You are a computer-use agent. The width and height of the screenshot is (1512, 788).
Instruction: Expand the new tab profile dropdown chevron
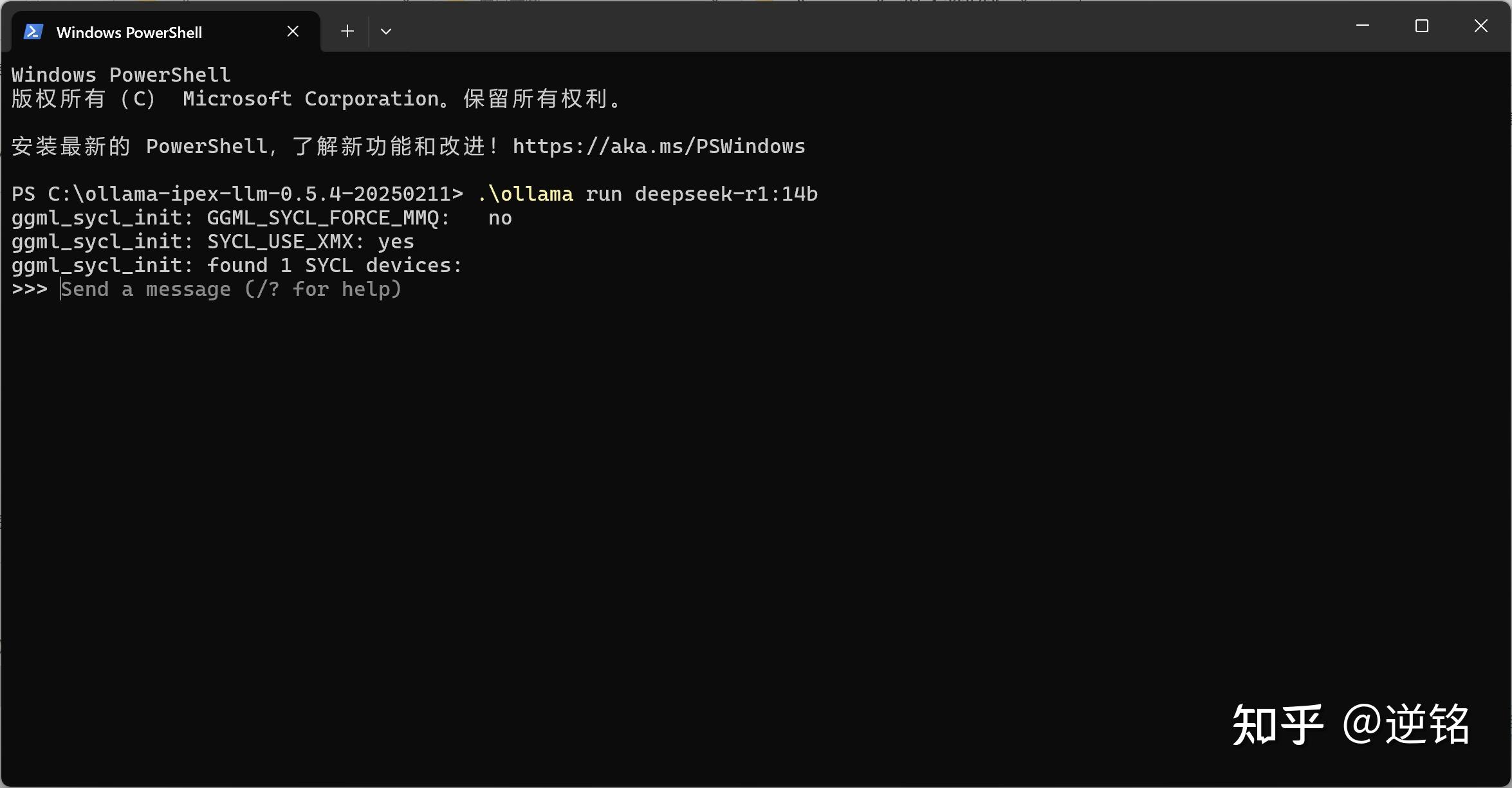click(x=386, y=31)
